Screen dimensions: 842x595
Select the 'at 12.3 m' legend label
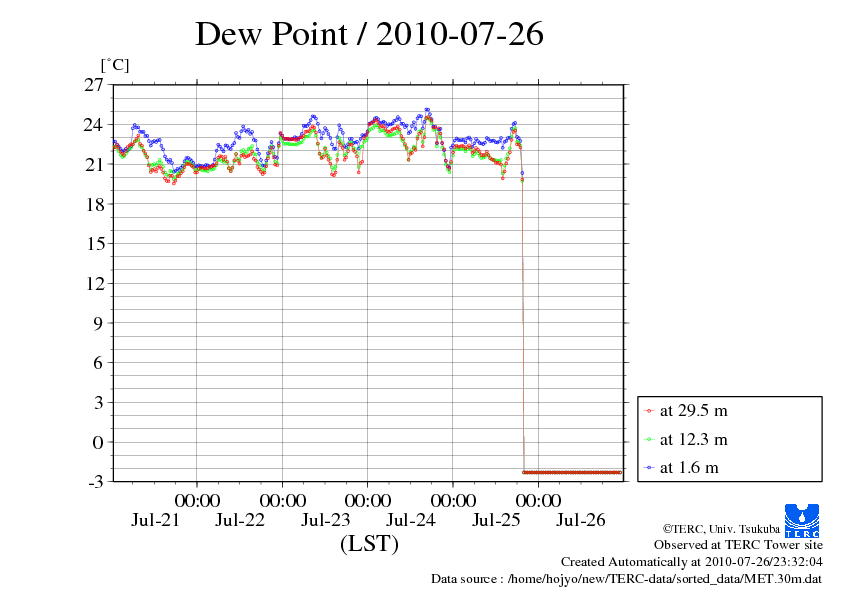click(x=694, y=439)
